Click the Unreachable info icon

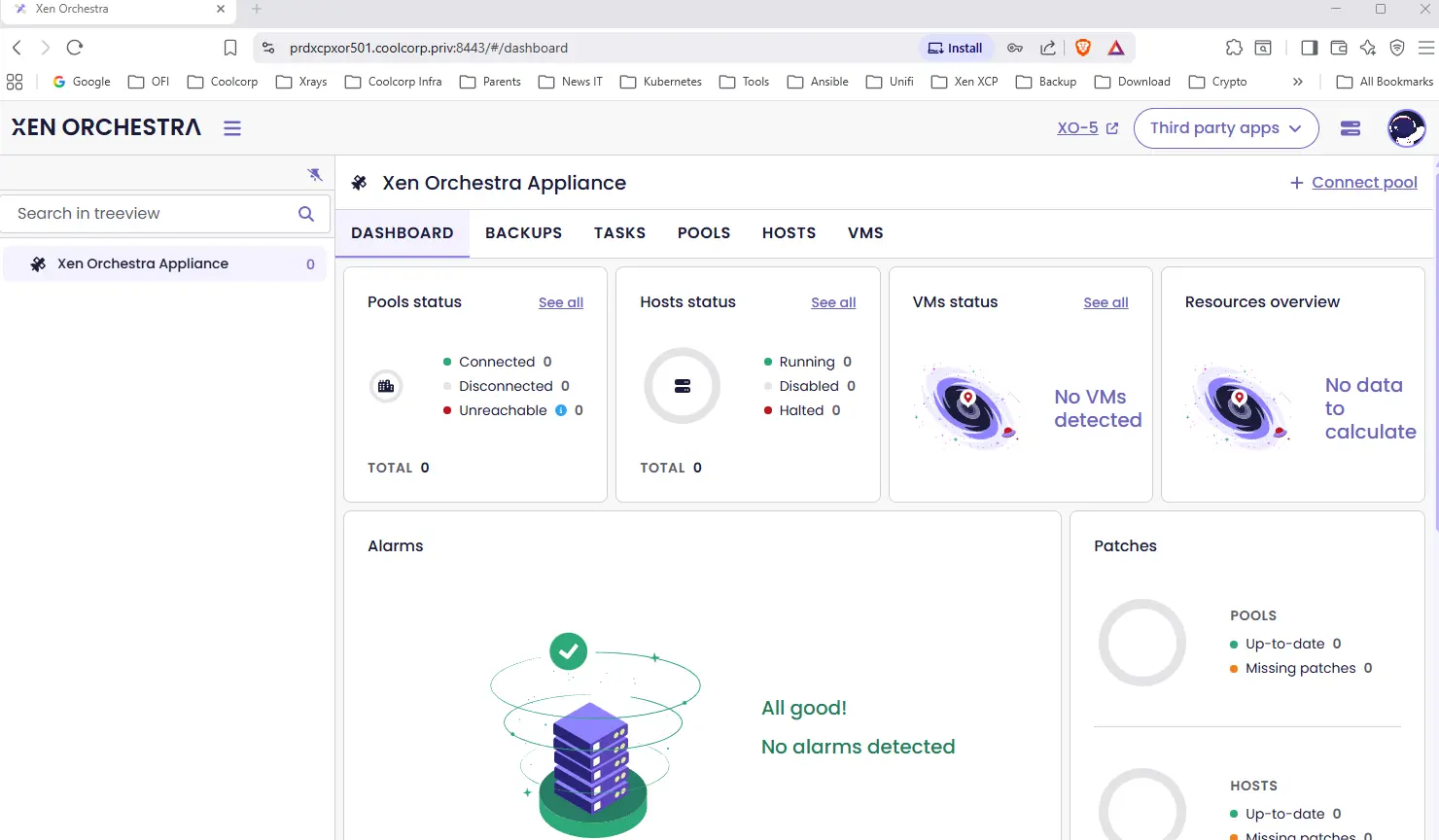[x=561, y=410]
